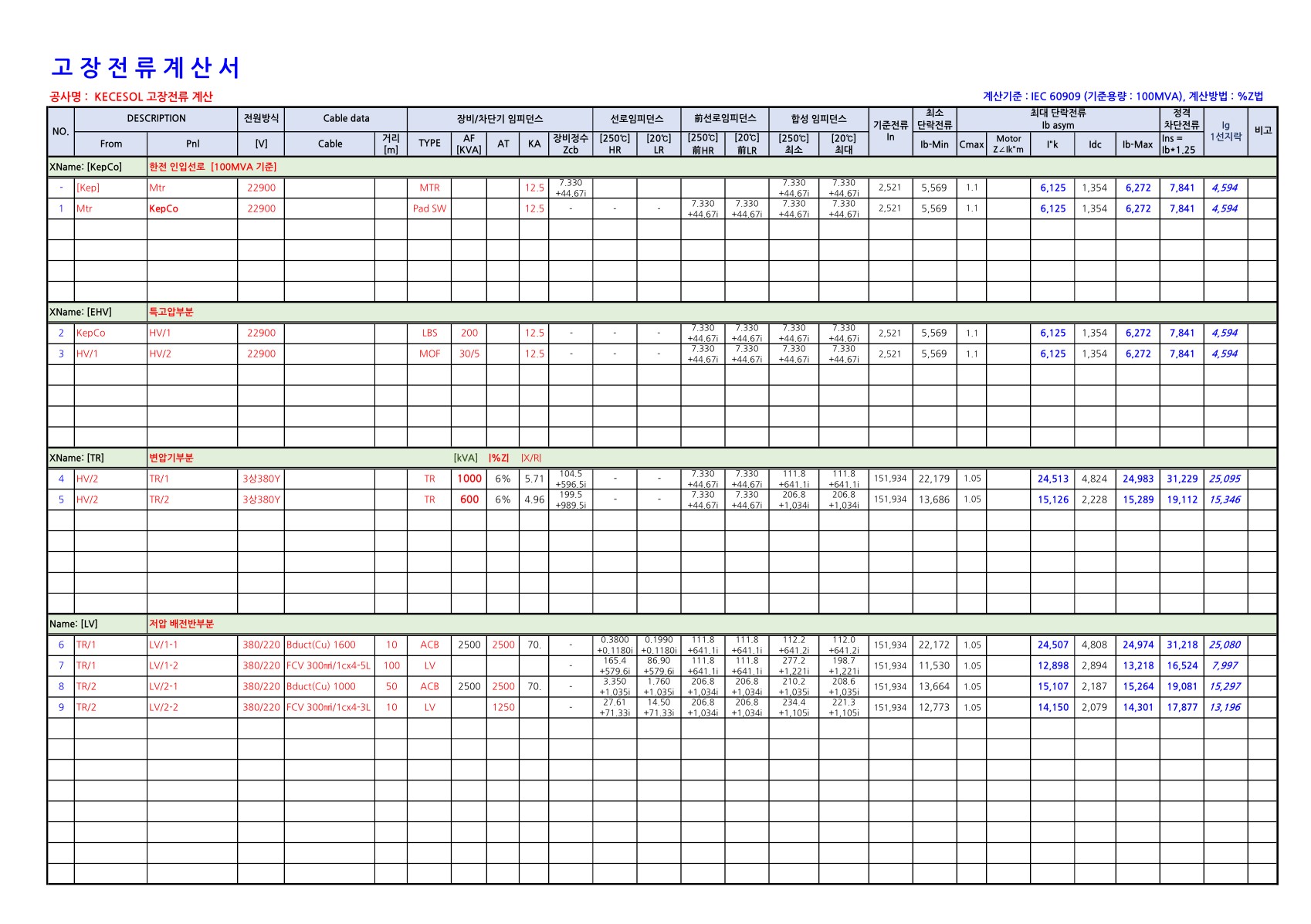Select the Bduct(Cu) 1600 cable cell
1311x924 pixels.
330,645
